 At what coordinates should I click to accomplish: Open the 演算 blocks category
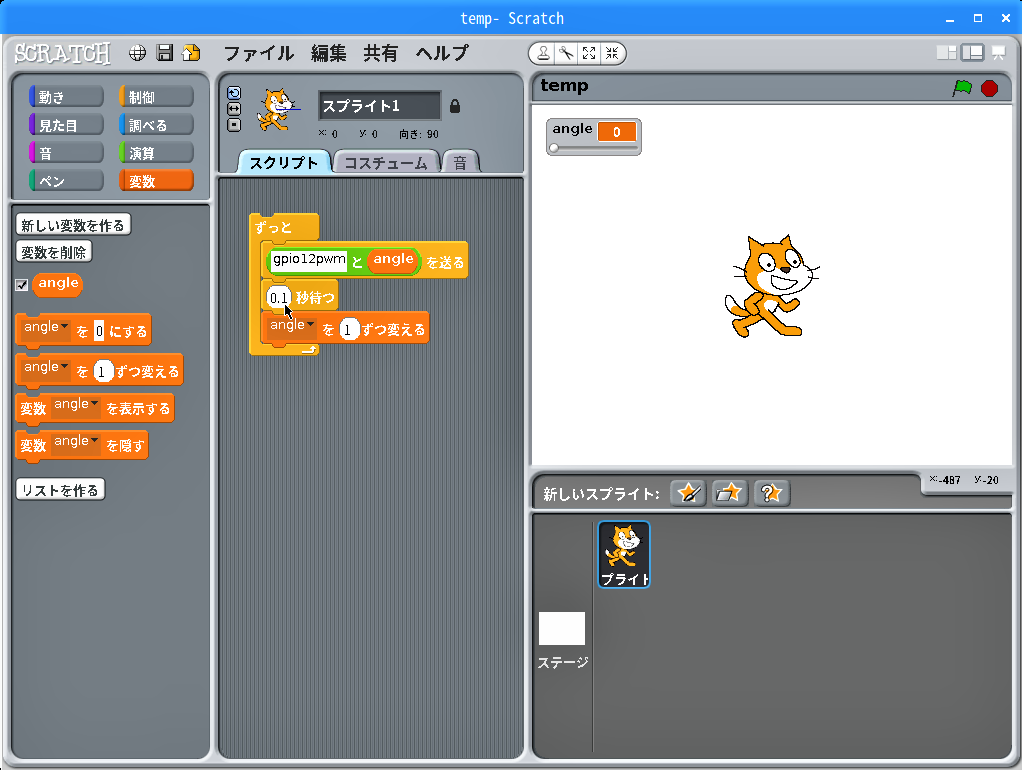pyautogui.click(x=156, y=153)
